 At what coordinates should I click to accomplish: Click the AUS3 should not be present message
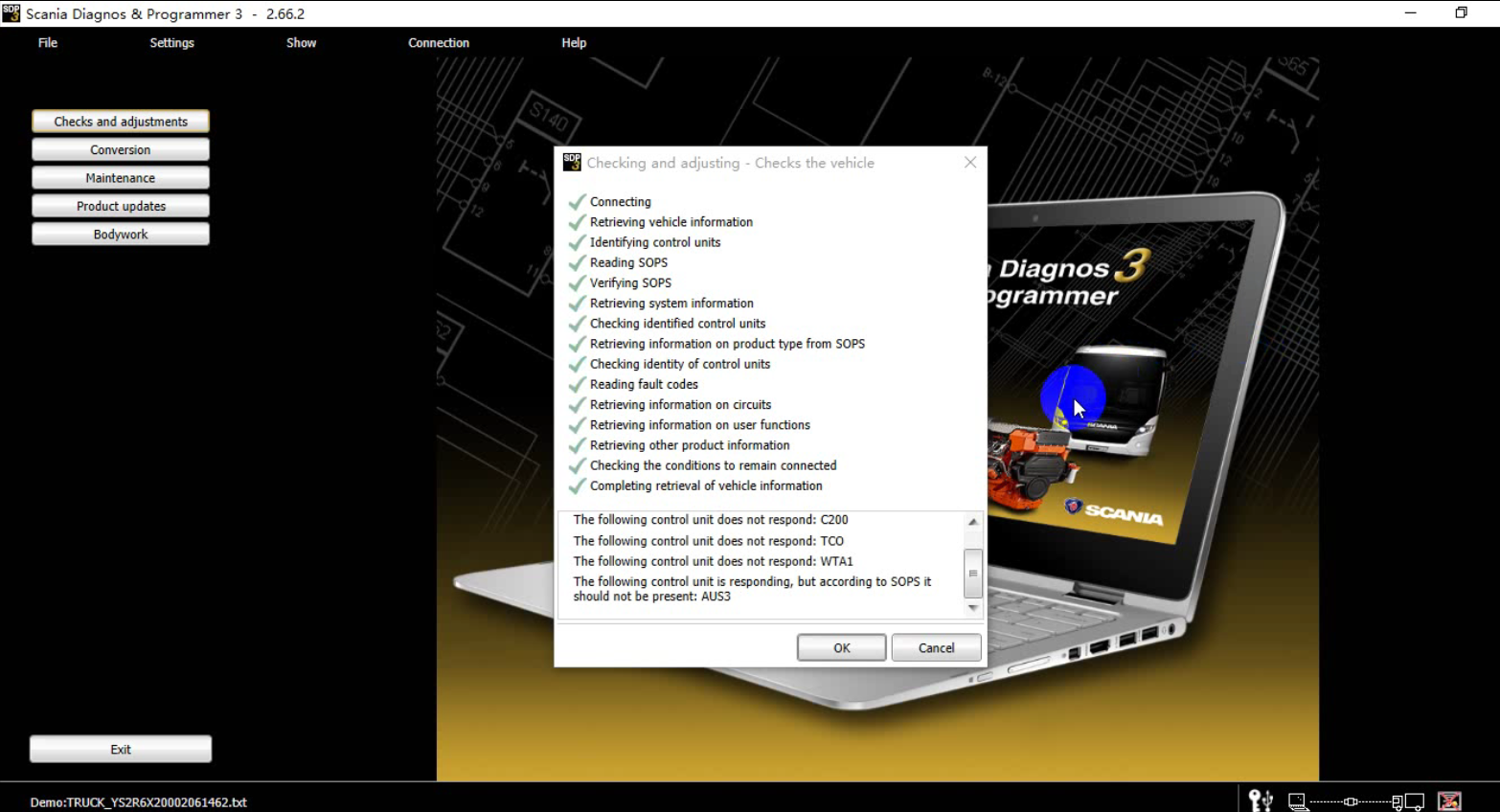tap(752, 589)
